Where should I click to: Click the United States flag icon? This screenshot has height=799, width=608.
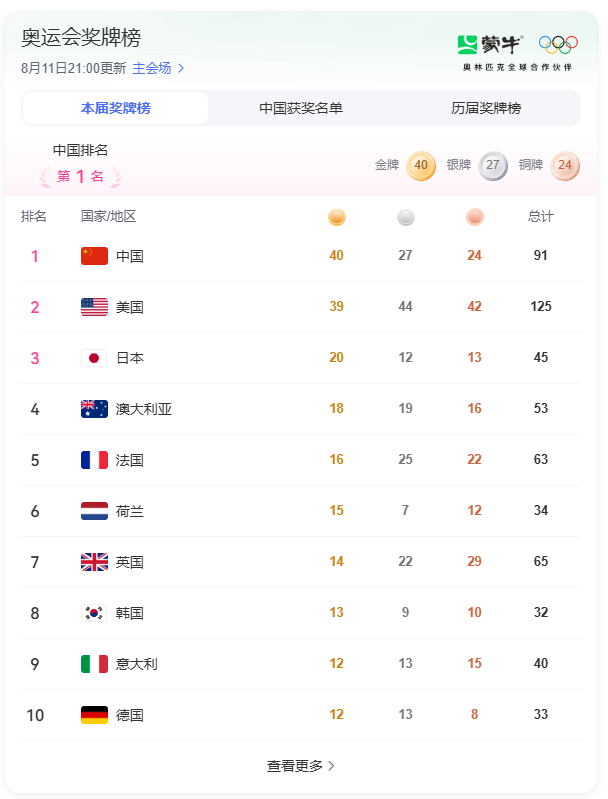(x=94, y=307)
